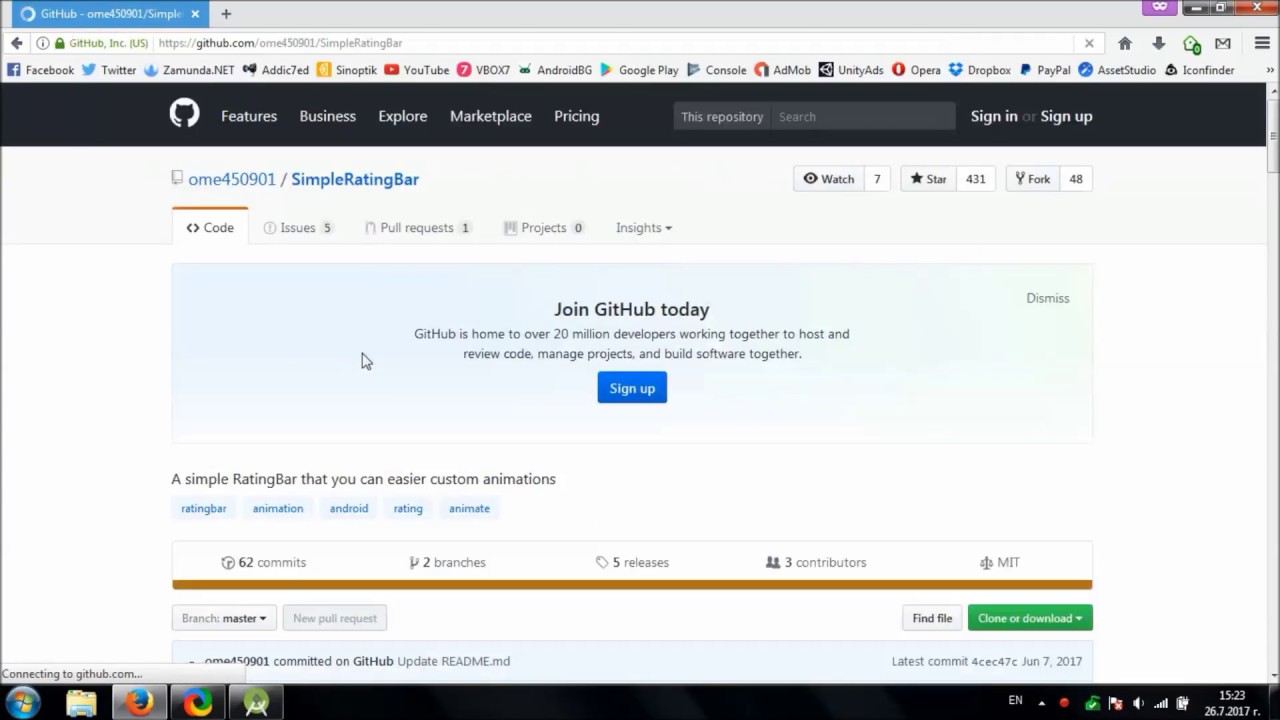
Task: Click the browser URL address bar
Action: pos(615,43)
